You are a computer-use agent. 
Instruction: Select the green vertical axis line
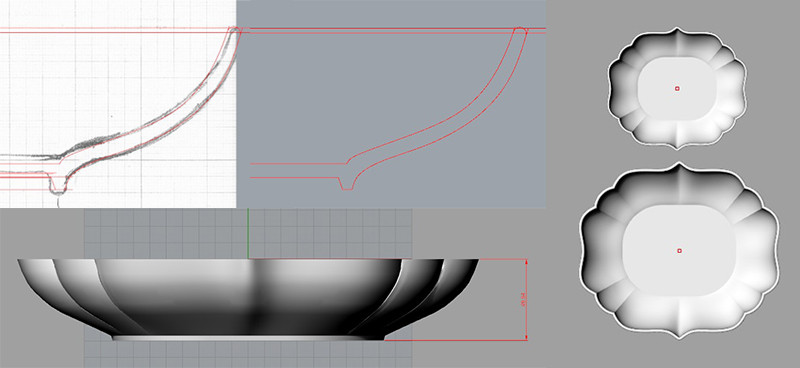248,233
